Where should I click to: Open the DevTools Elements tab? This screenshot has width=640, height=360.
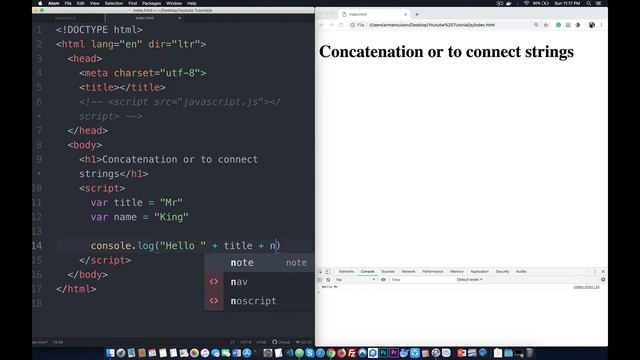pos(346,271)
